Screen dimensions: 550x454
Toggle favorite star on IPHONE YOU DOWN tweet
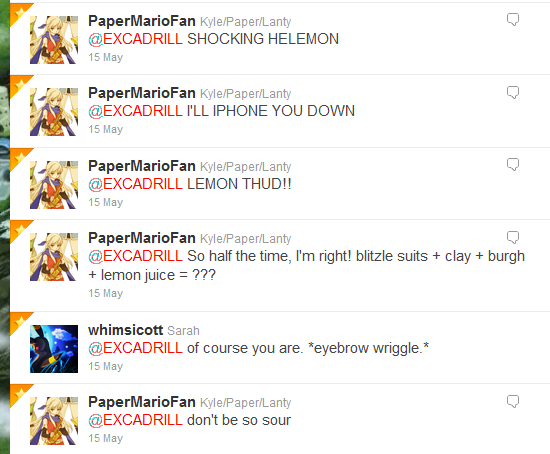point(19,85)
